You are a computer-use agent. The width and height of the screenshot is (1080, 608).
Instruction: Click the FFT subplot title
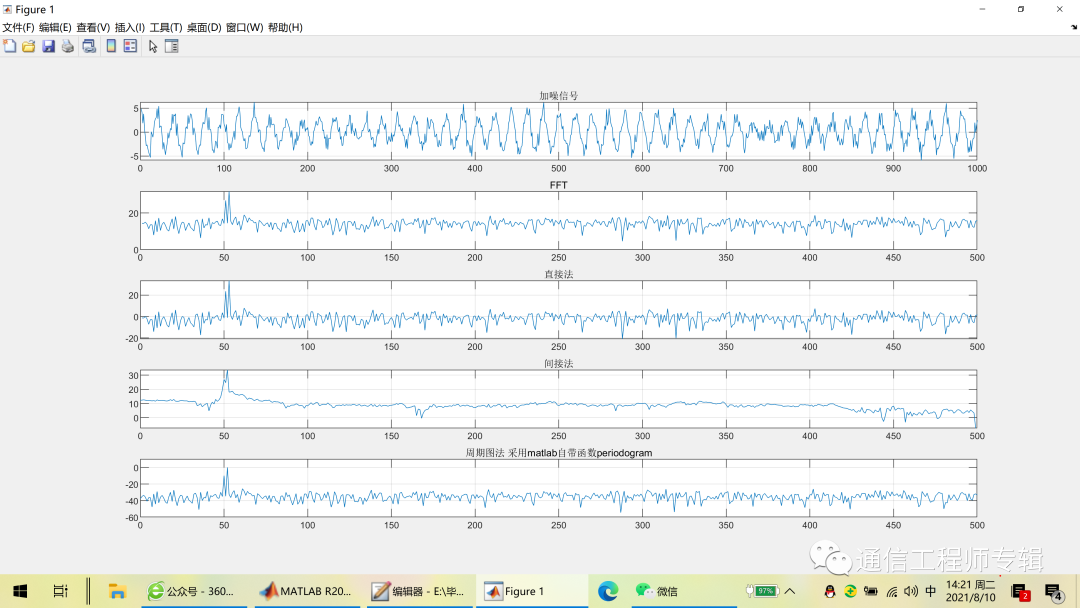pyautogui.click(x=559, y=185)
